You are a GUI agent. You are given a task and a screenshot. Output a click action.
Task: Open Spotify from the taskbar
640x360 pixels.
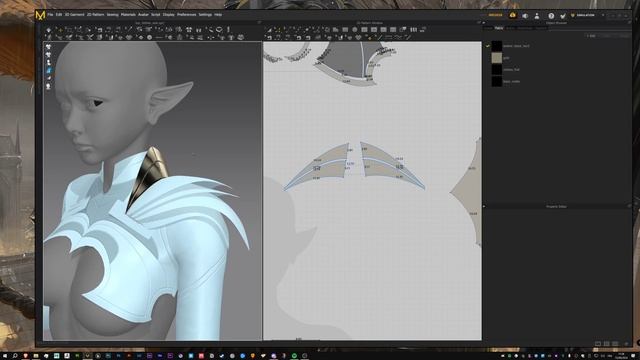tap(294, 356)
